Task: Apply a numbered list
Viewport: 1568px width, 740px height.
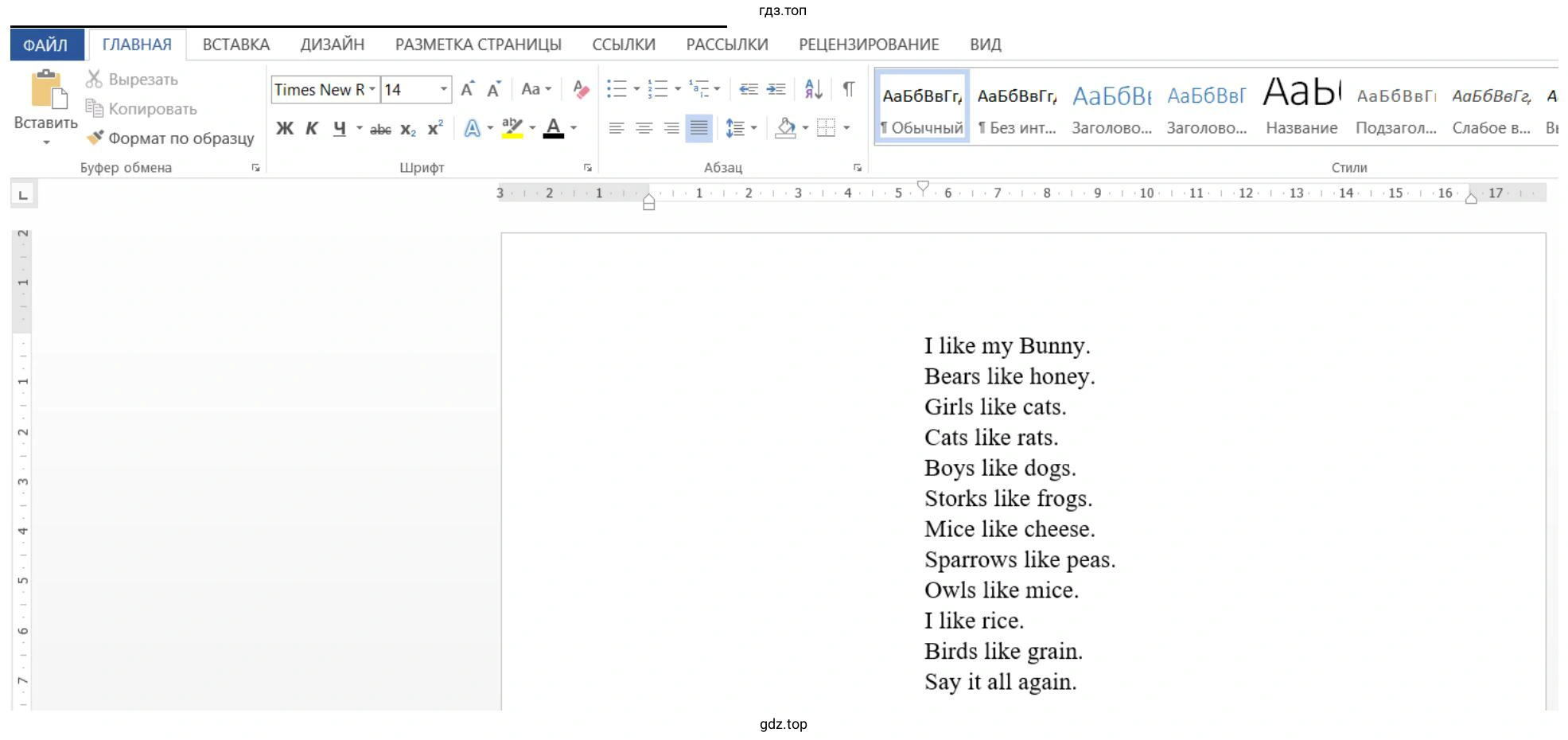Action: point(657,88)
